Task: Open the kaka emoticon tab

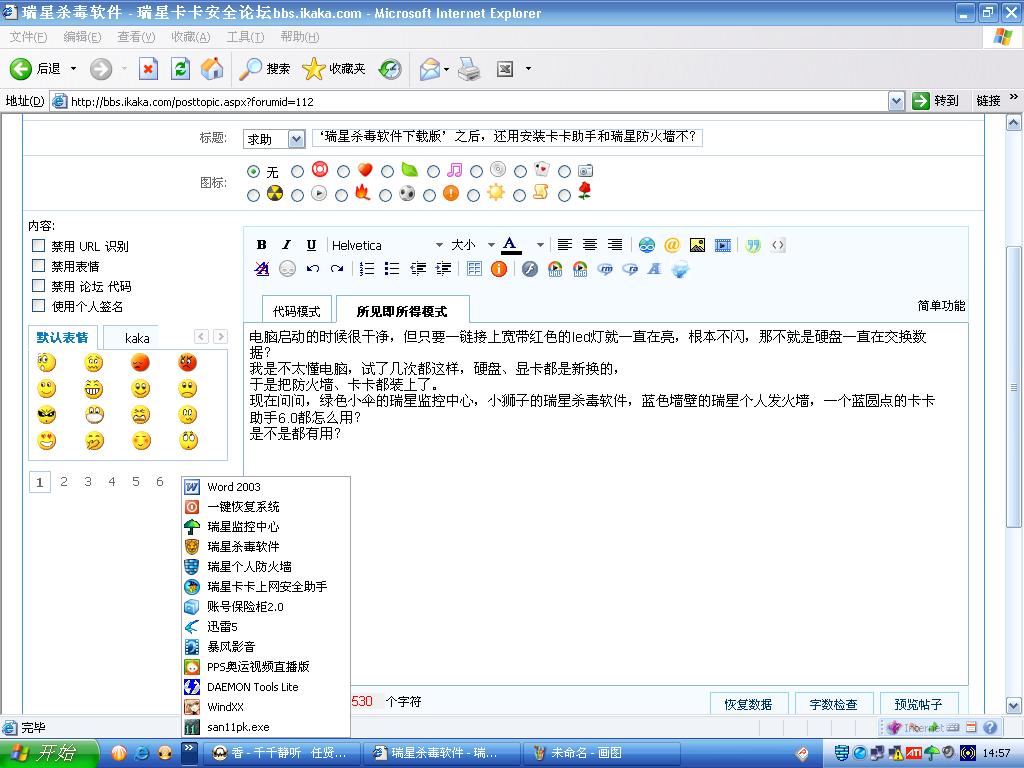Action: click(136, 338)
